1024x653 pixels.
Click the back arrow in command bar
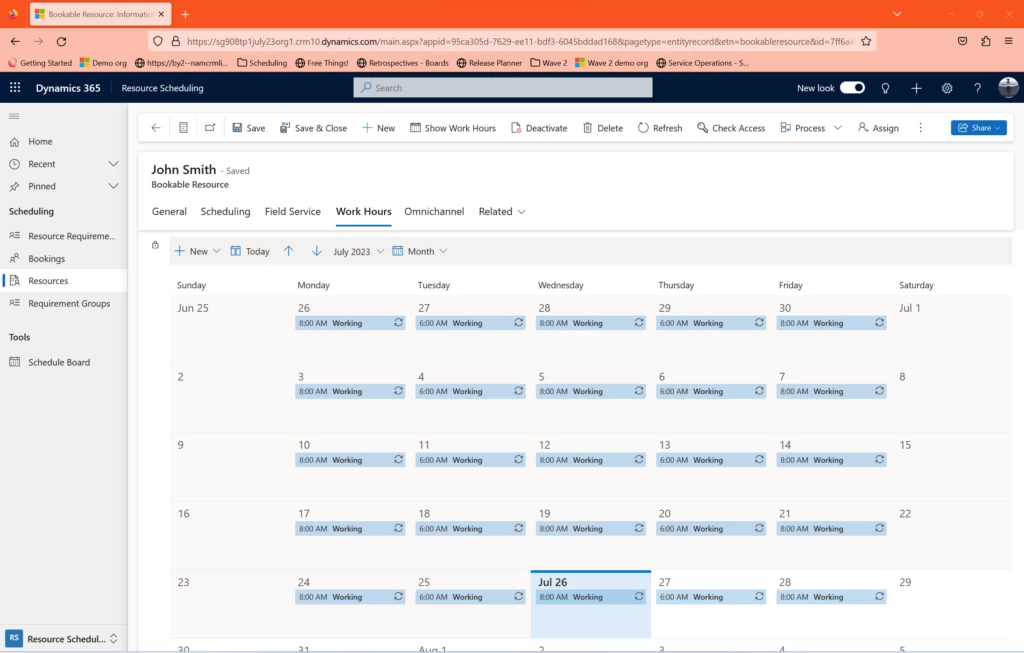pos(156,128)
